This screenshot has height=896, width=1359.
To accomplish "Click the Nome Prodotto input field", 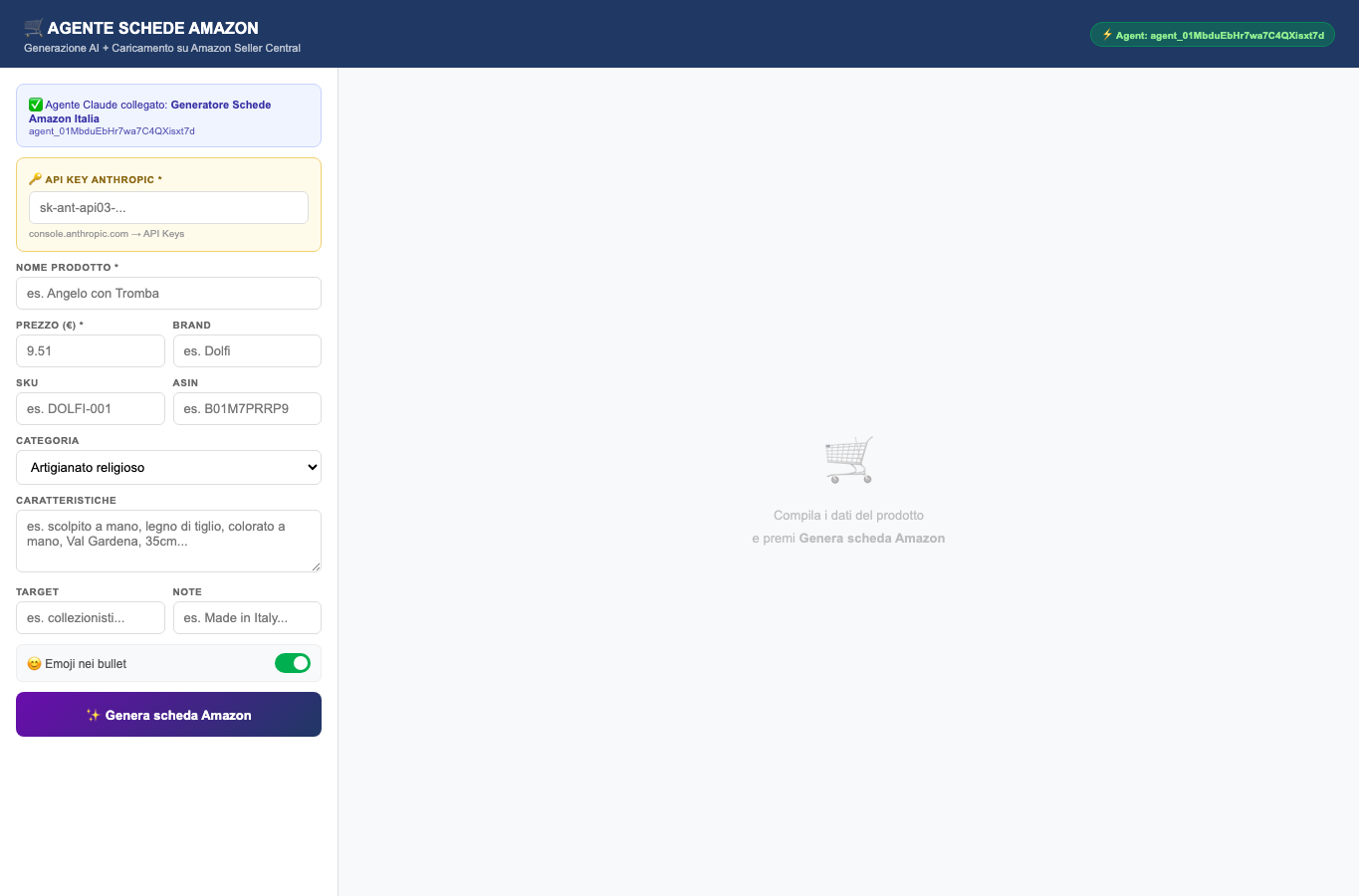I will point(168,294).
